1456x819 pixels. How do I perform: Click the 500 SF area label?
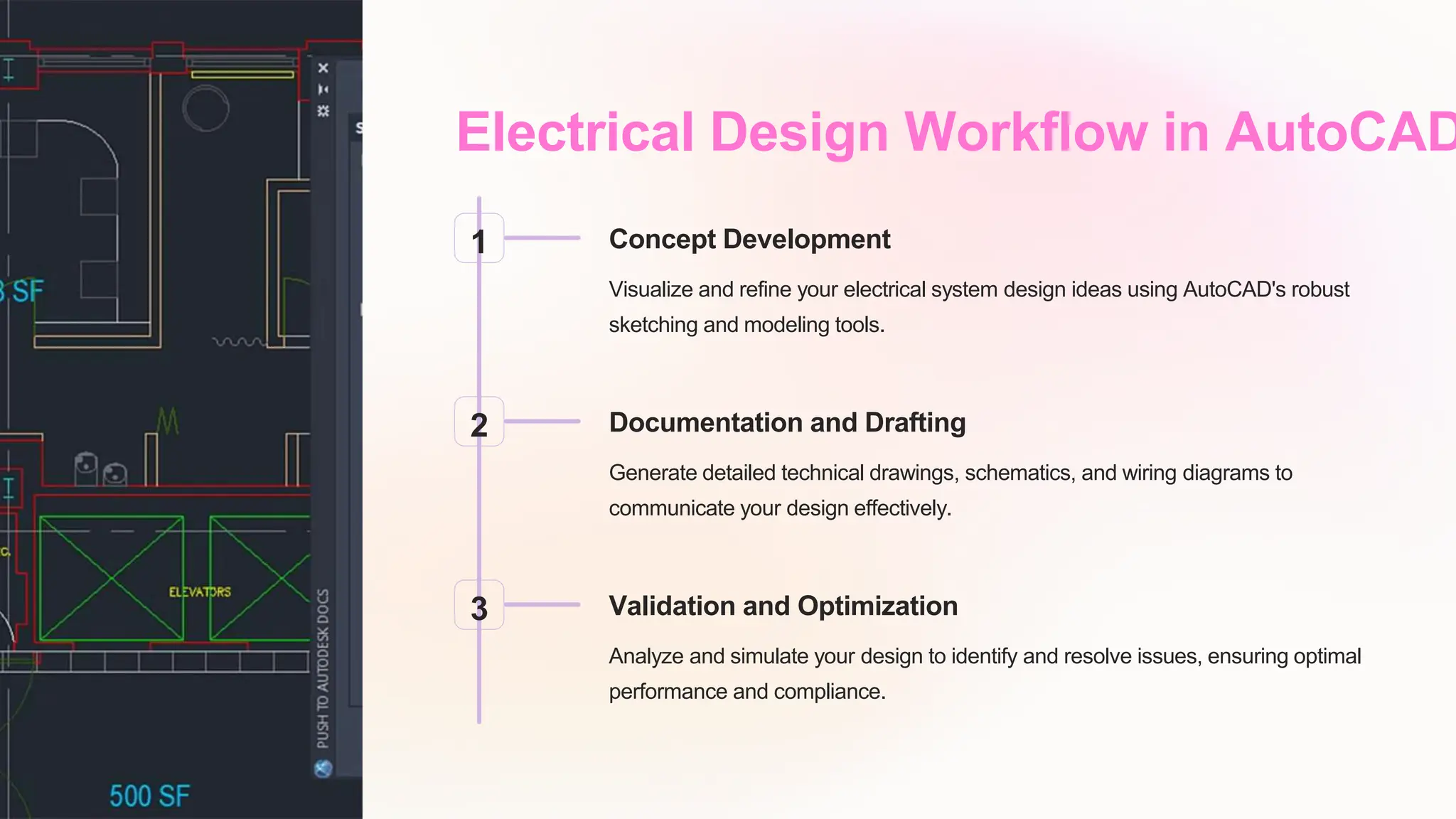click(149, 796)
